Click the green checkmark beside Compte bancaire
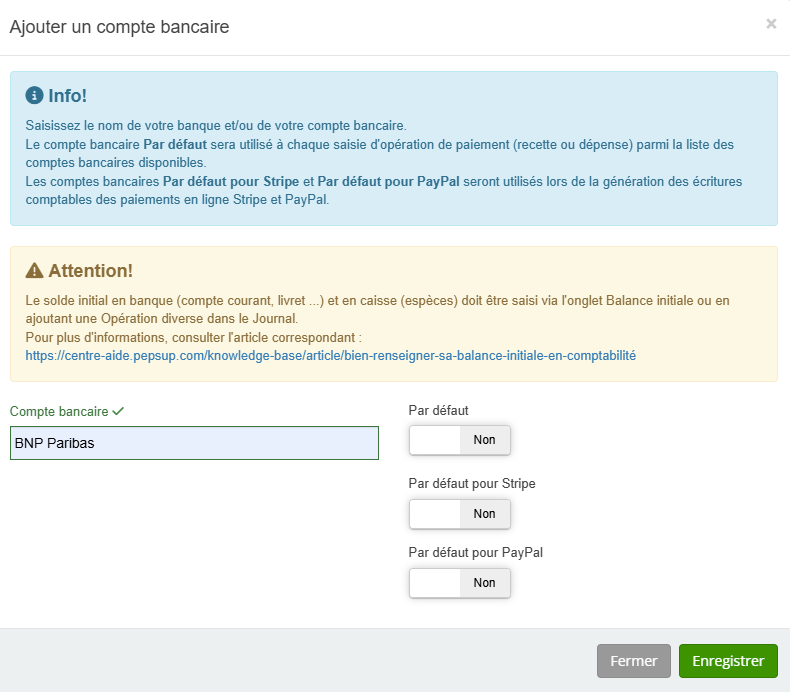The width and height of the screenshot is (790, 692). click(119, 411)
